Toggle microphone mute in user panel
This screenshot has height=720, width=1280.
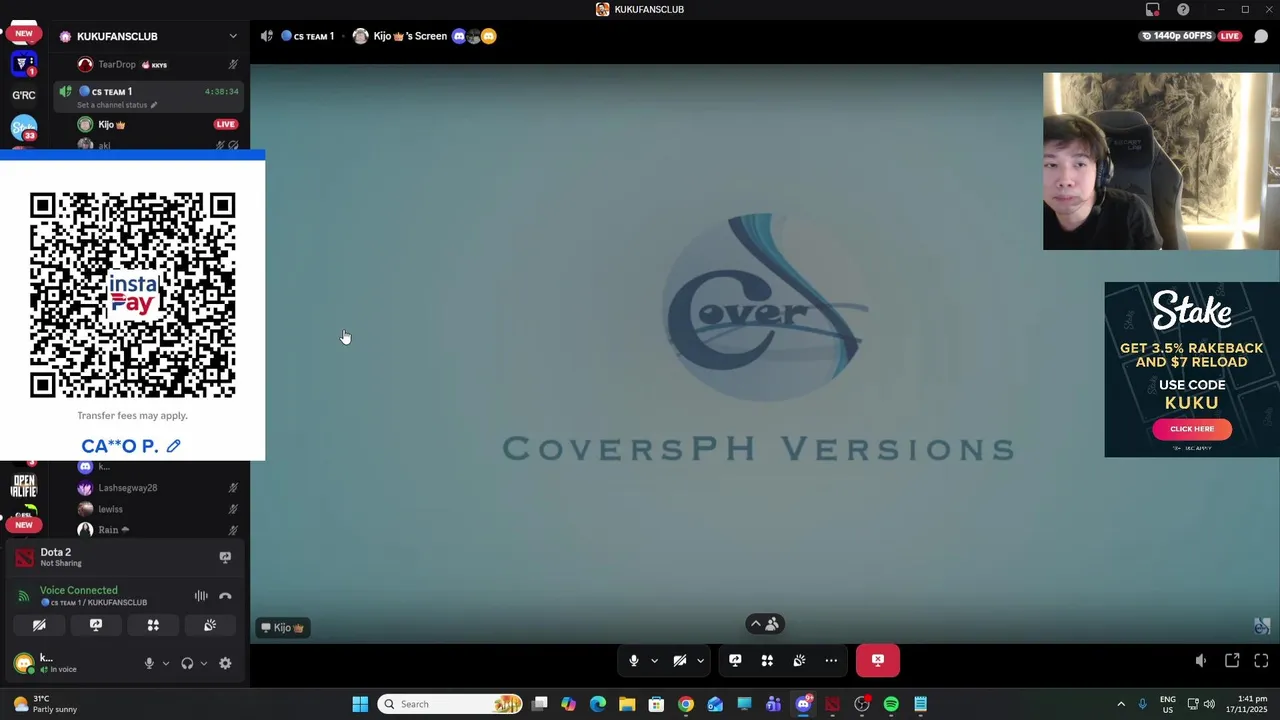(x=149, y=663)
